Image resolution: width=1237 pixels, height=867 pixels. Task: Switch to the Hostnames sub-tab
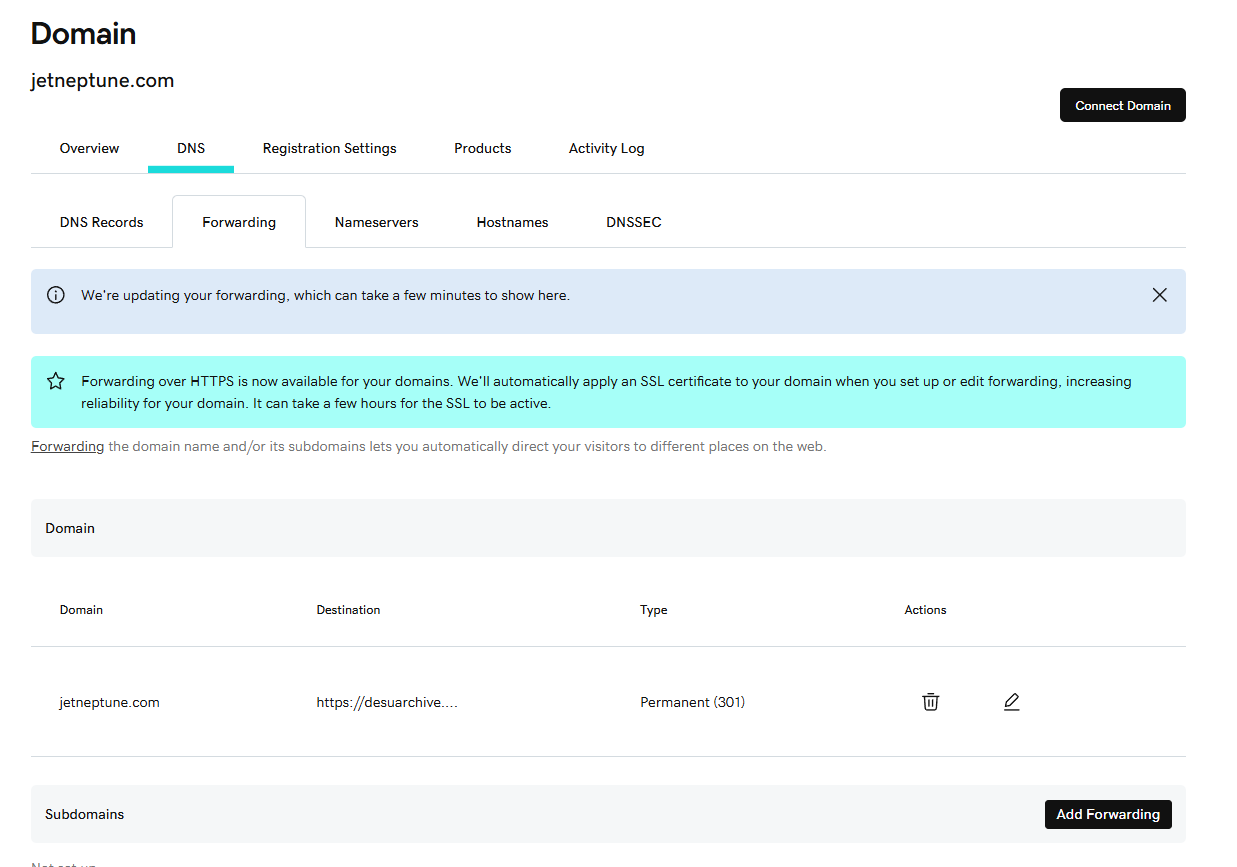512,222
